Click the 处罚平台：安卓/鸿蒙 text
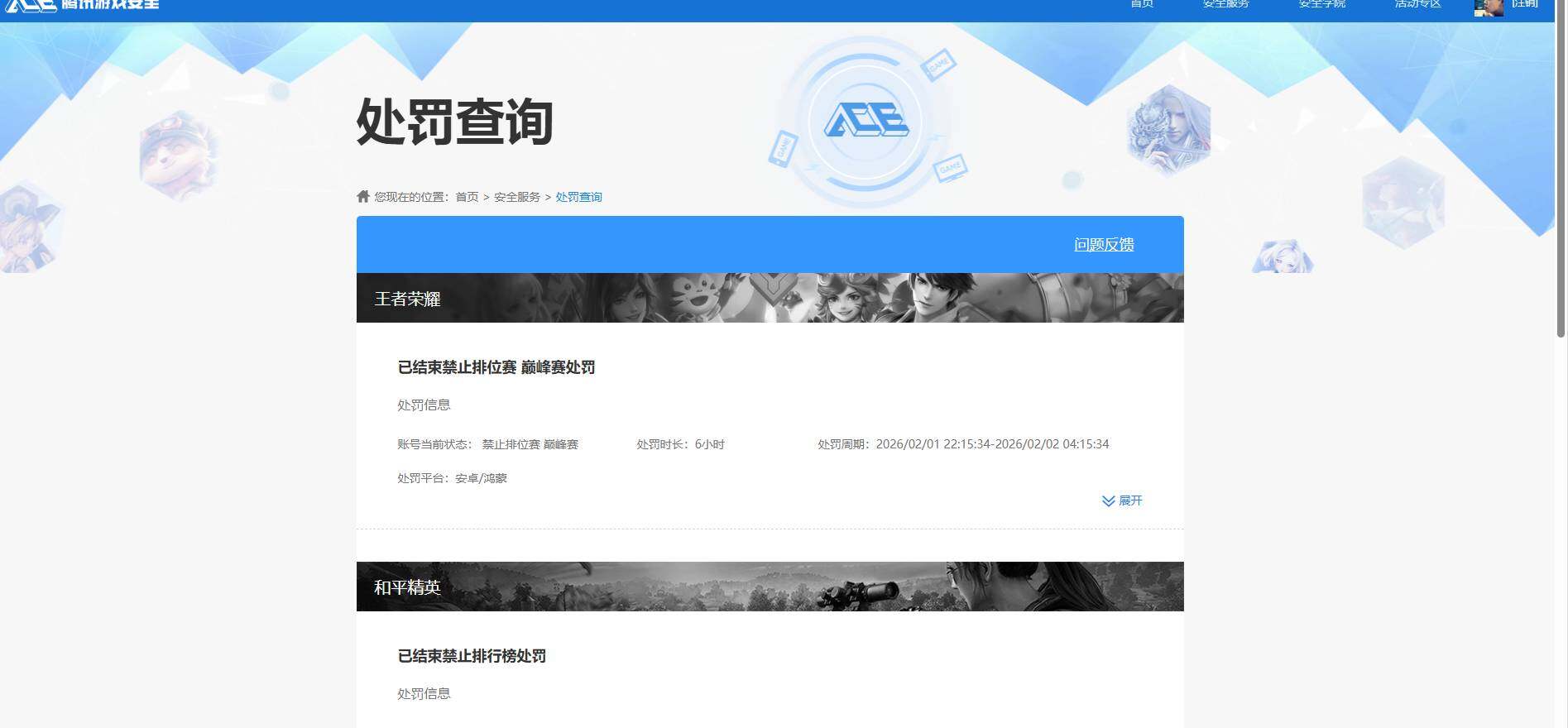Viewport: 1568px width, 728px height. pyautogui.click(x=453, y=478)
